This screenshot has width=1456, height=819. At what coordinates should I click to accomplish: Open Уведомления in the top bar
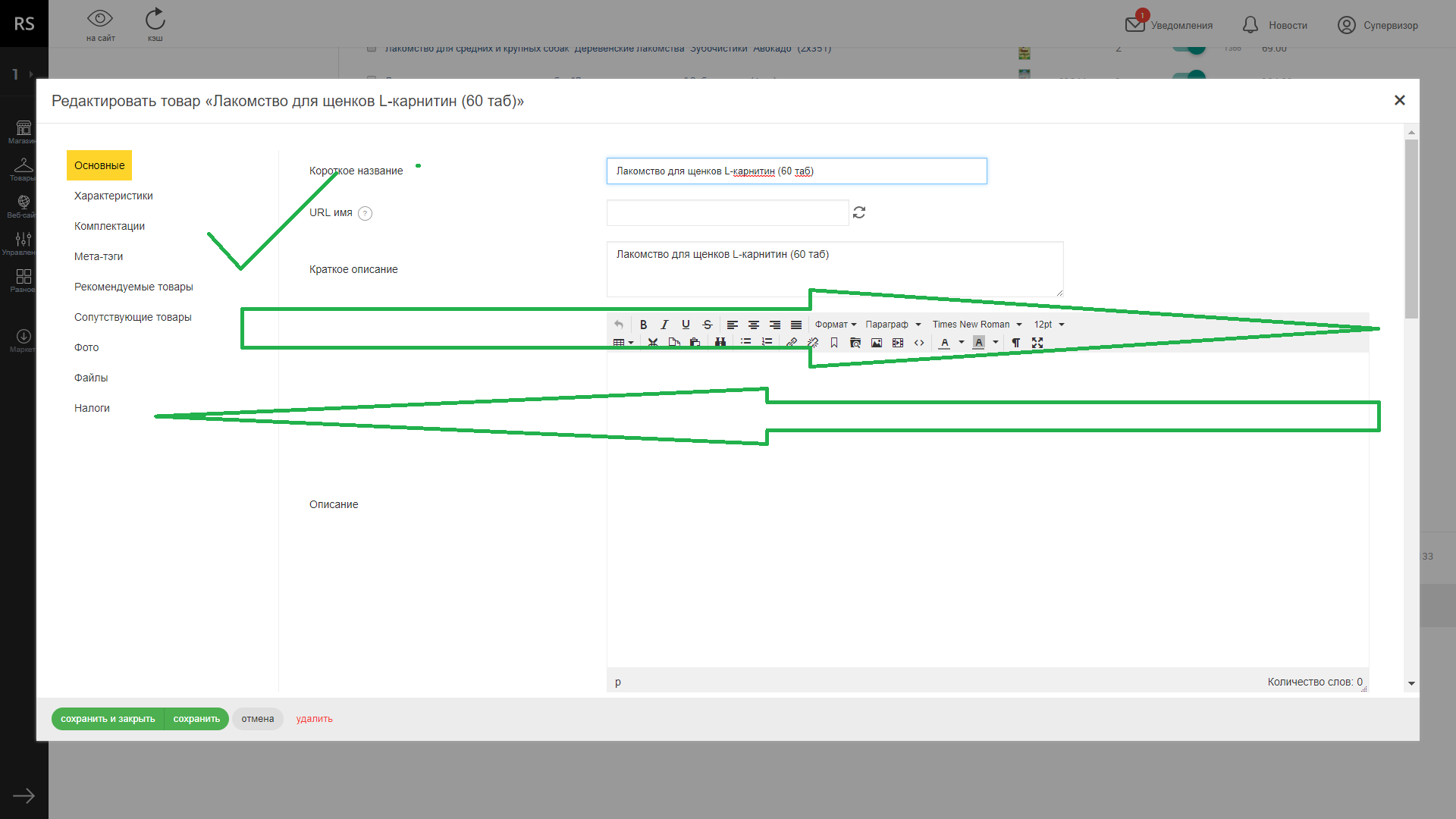coord(1169,25)
